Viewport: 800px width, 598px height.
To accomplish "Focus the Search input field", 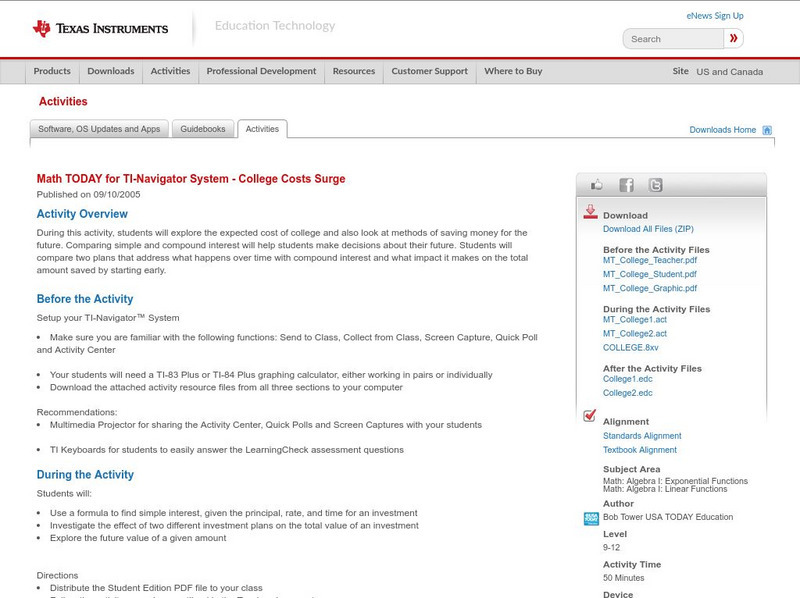I will 673,39.
